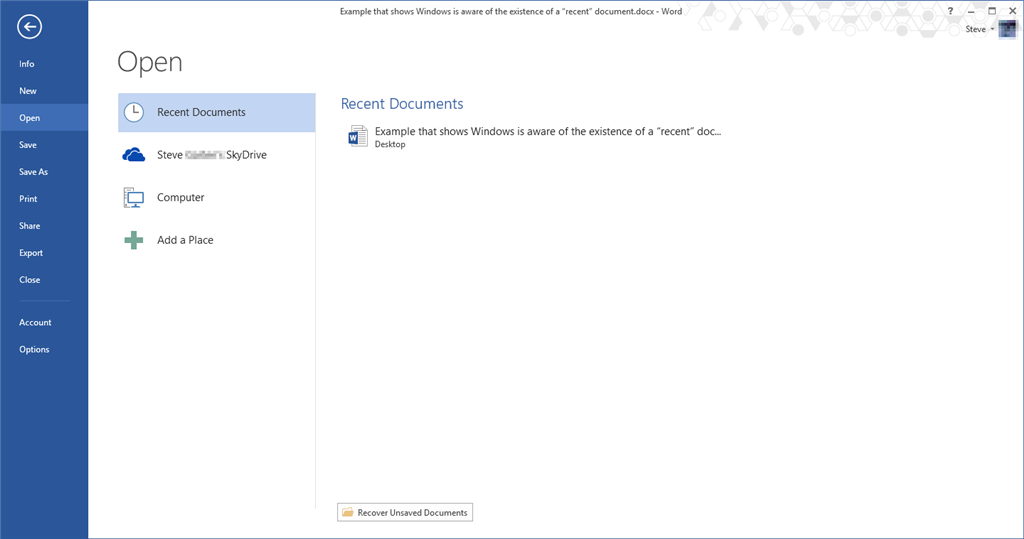
Task: Click Steve's account picture thumbnail
Action: tap(1008, 29)
